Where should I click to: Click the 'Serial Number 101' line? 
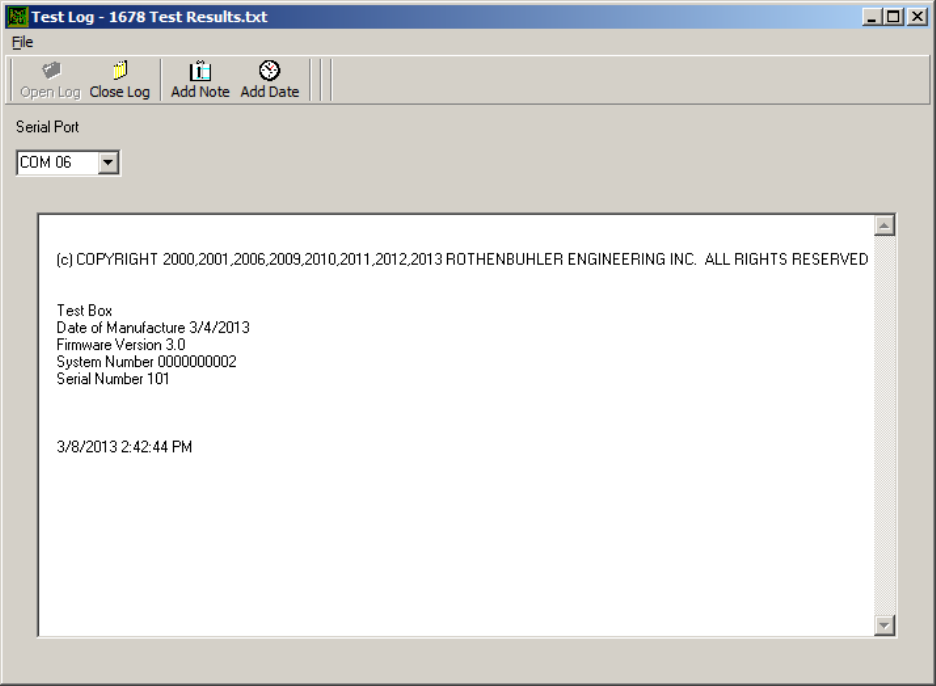[x=113, y=379]
